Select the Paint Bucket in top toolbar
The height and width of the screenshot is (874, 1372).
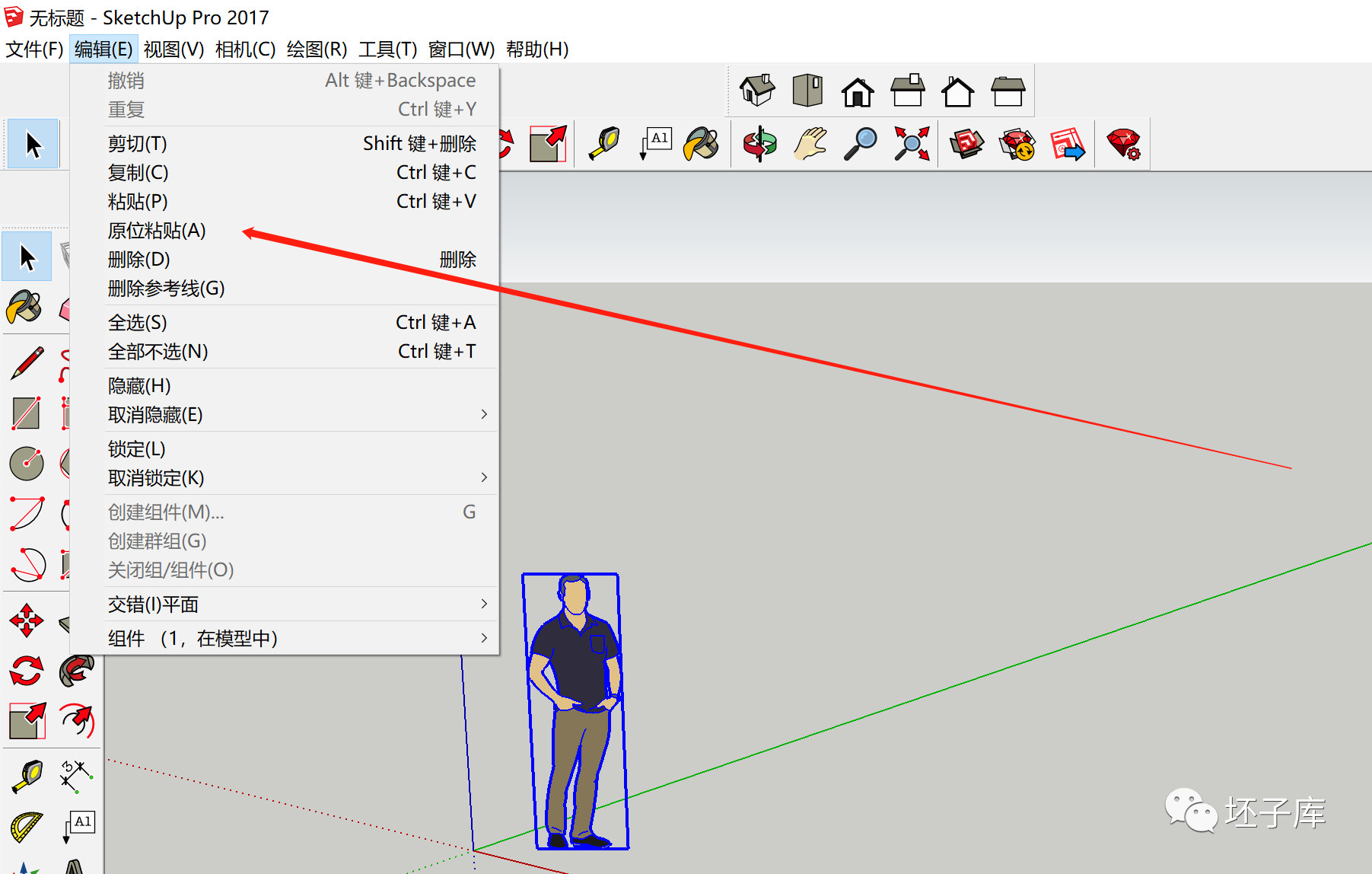pos(702,144)
